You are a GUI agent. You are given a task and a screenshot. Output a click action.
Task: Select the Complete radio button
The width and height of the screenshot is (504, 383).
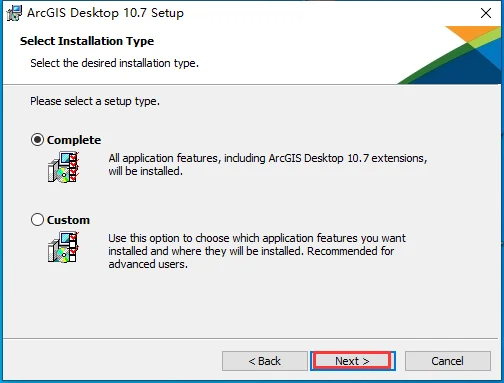[37, 140]
